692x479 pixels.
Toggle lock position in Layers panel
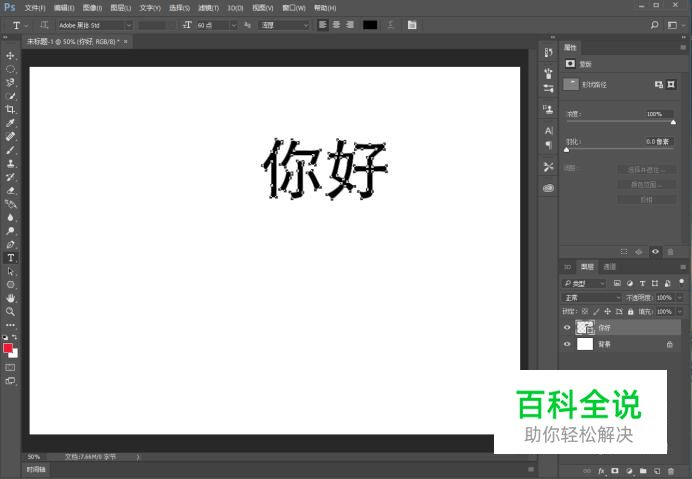coord(608,312)
